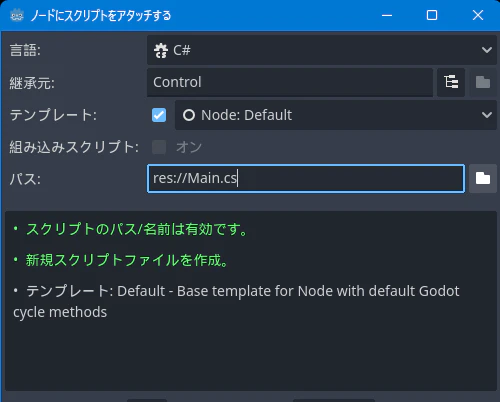The image size is (500, 402).
Task: Click the Control inherits text field
Action: [x=290, y=82]
